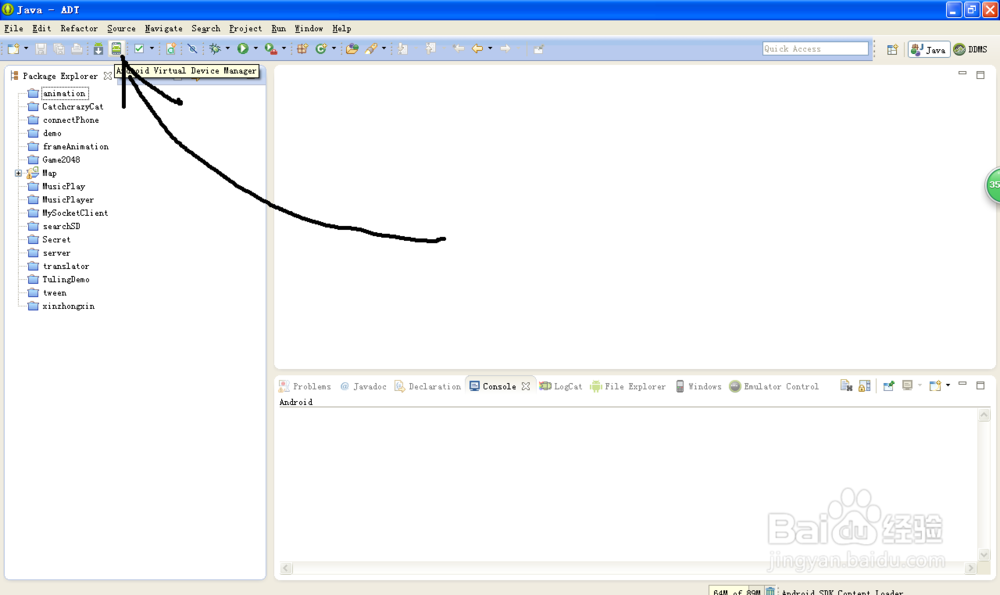This screenshot has height=595, width=1000.
Task: Open the Android SDK Manager
Action: coord(98,48)
